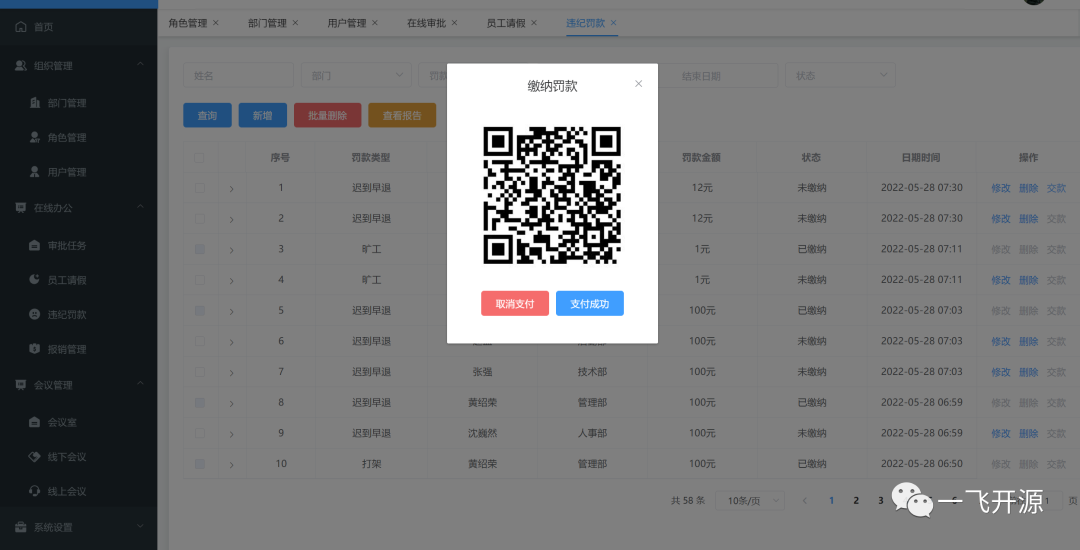Toggle the select-all header checkbox

point(199,158)
